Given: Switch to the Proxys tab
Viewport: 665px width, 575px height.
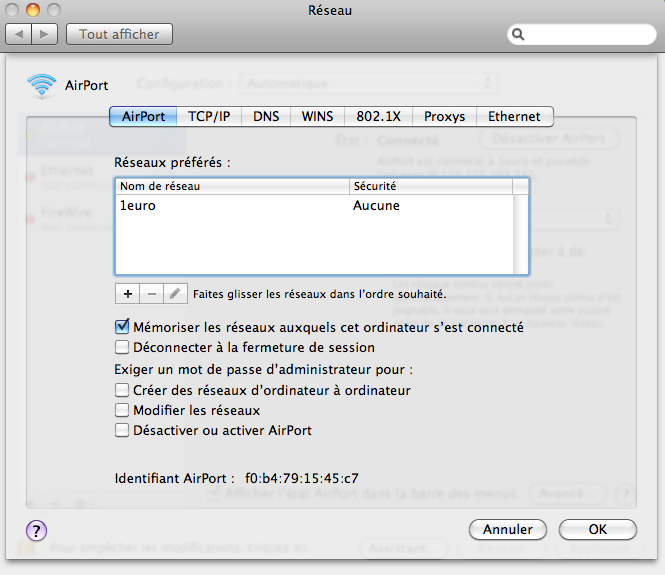Looking at the screenshot, I should tap(444, 116).
